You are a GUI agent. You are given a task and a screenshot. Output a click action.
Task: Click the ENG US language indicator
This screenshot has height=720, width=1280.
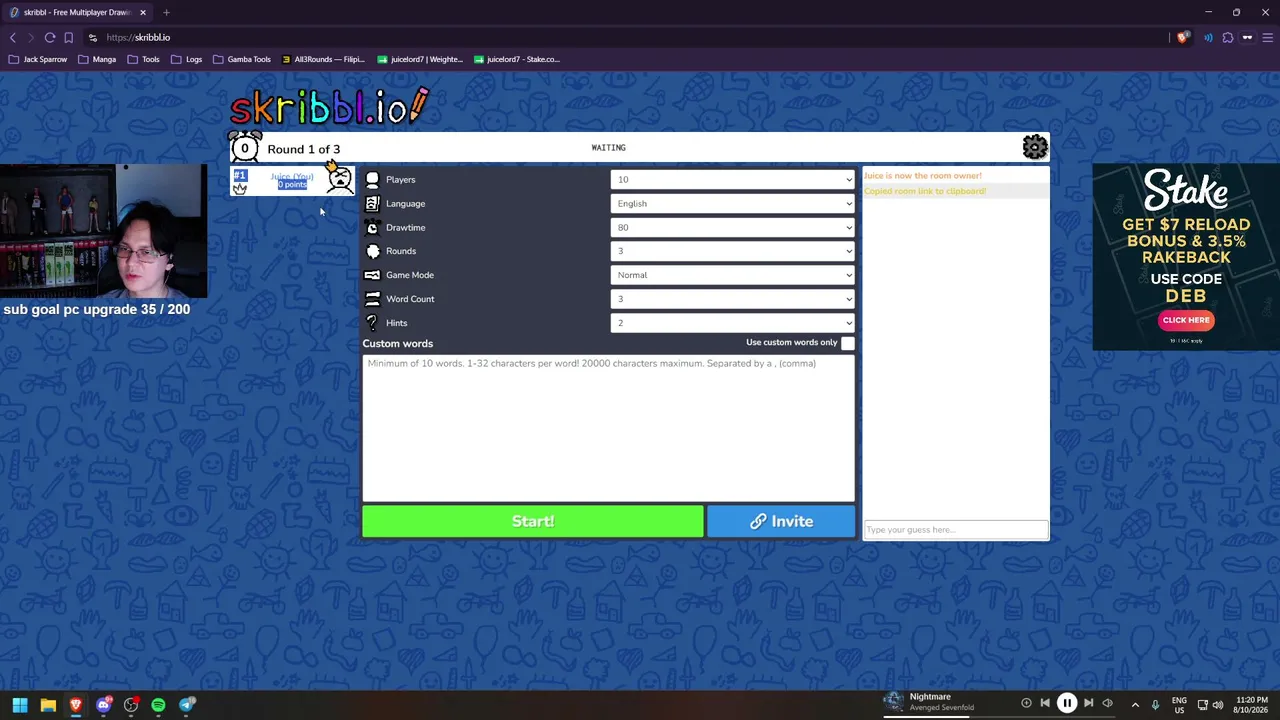[1179, 705]
